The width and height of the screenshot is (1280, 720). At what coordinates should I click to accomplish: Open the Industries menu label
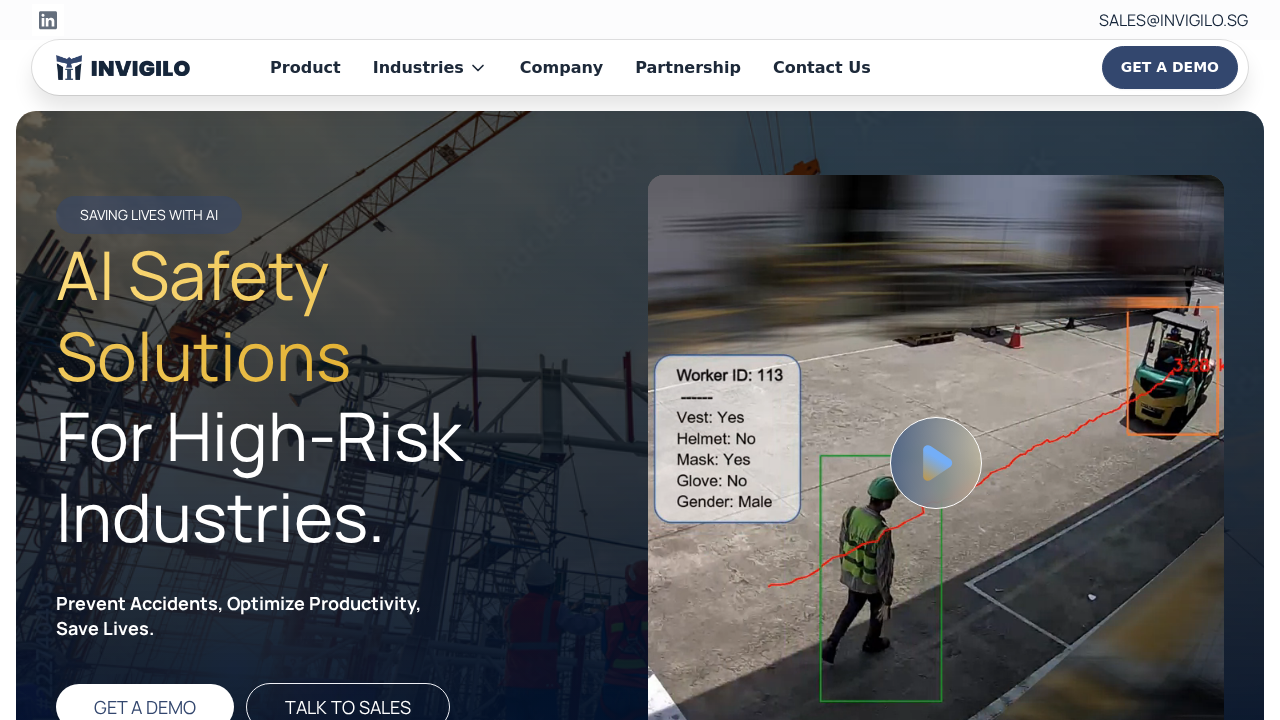coord(418,68)
